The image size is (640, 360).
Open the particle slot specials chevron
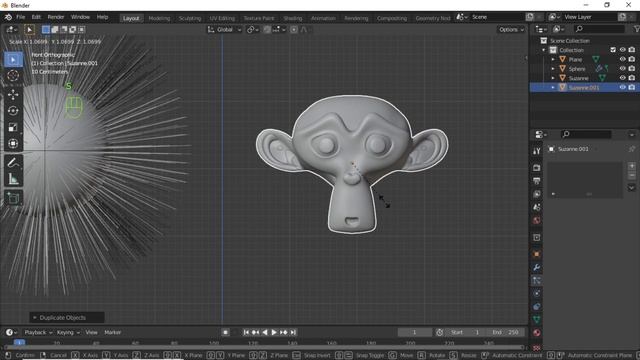[x=631, y=188]
